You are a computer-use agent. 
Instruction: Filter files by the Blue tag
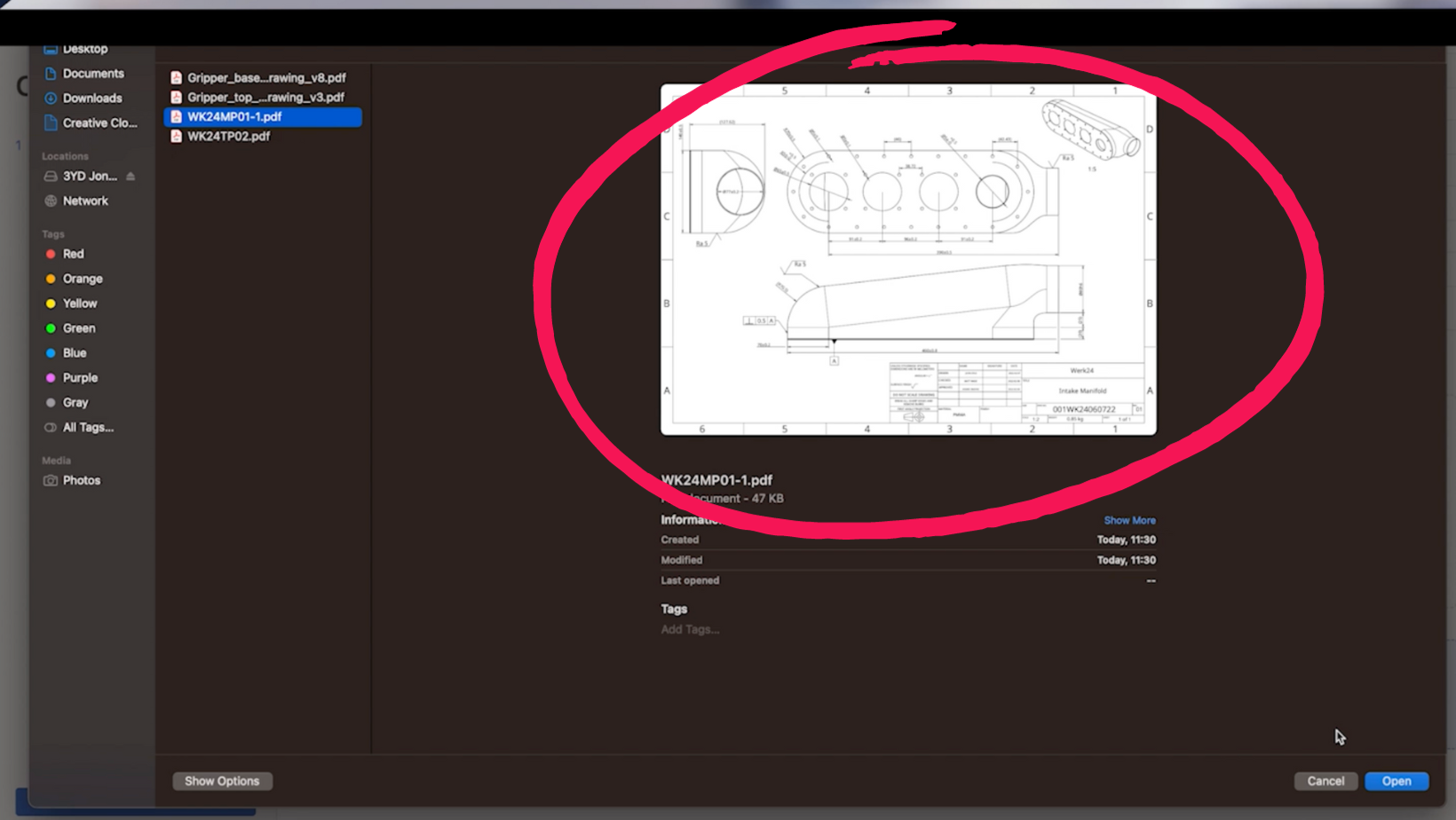[51, 352]
